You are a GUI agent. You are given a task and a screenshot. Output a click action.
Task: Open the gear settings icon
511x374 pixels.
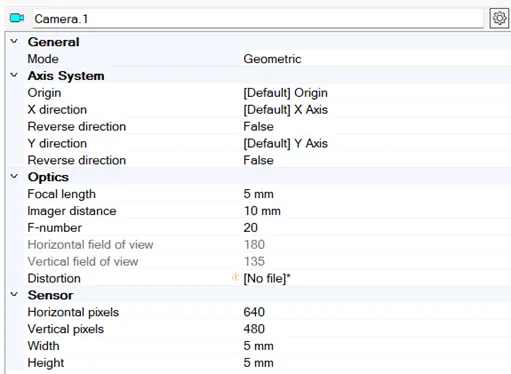[x=499, y=18]
